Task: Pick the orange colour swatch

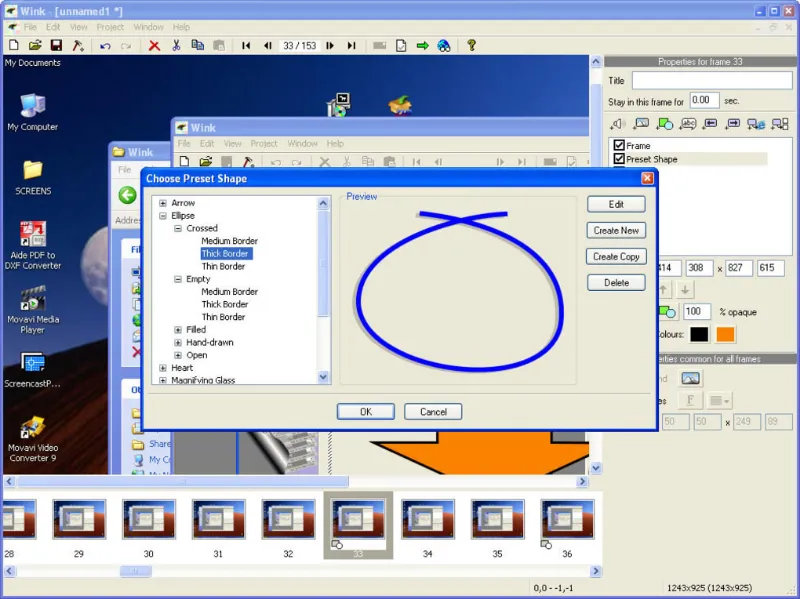Action: (726, 334)
